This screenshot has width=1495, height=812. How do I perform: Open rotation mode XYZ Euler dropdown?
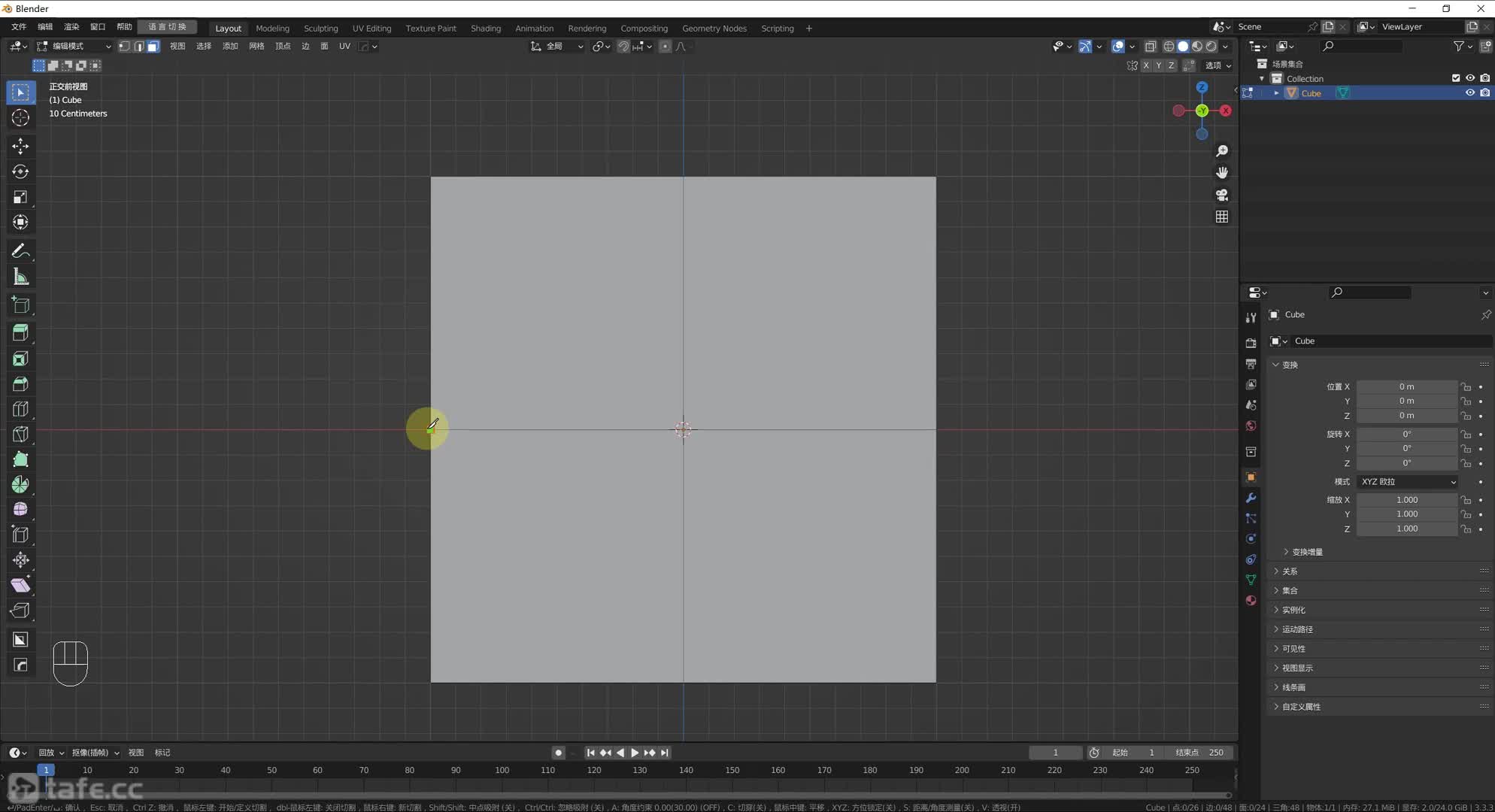coord(1408,482)
